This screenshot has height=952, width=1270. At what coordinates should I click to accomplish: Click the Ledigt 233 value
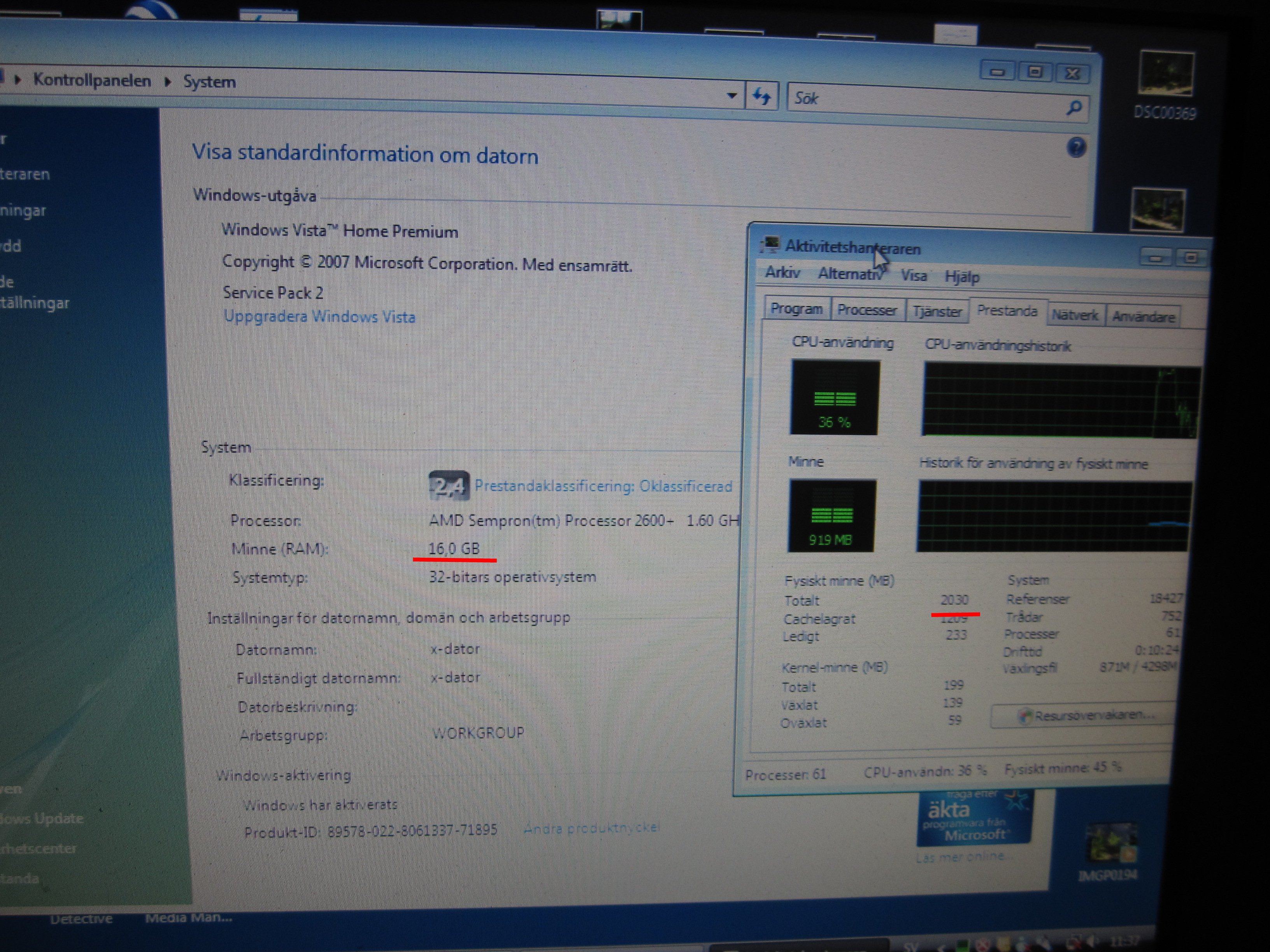click(x=956, y=635)
